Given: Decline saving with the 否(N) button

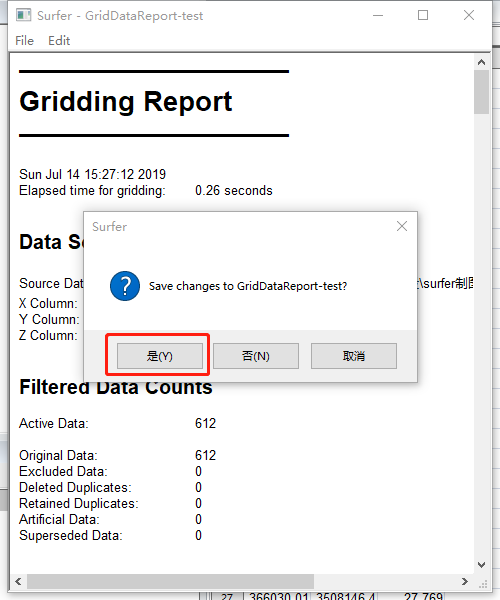Looking at the screenshot, I should coord(256,356).
